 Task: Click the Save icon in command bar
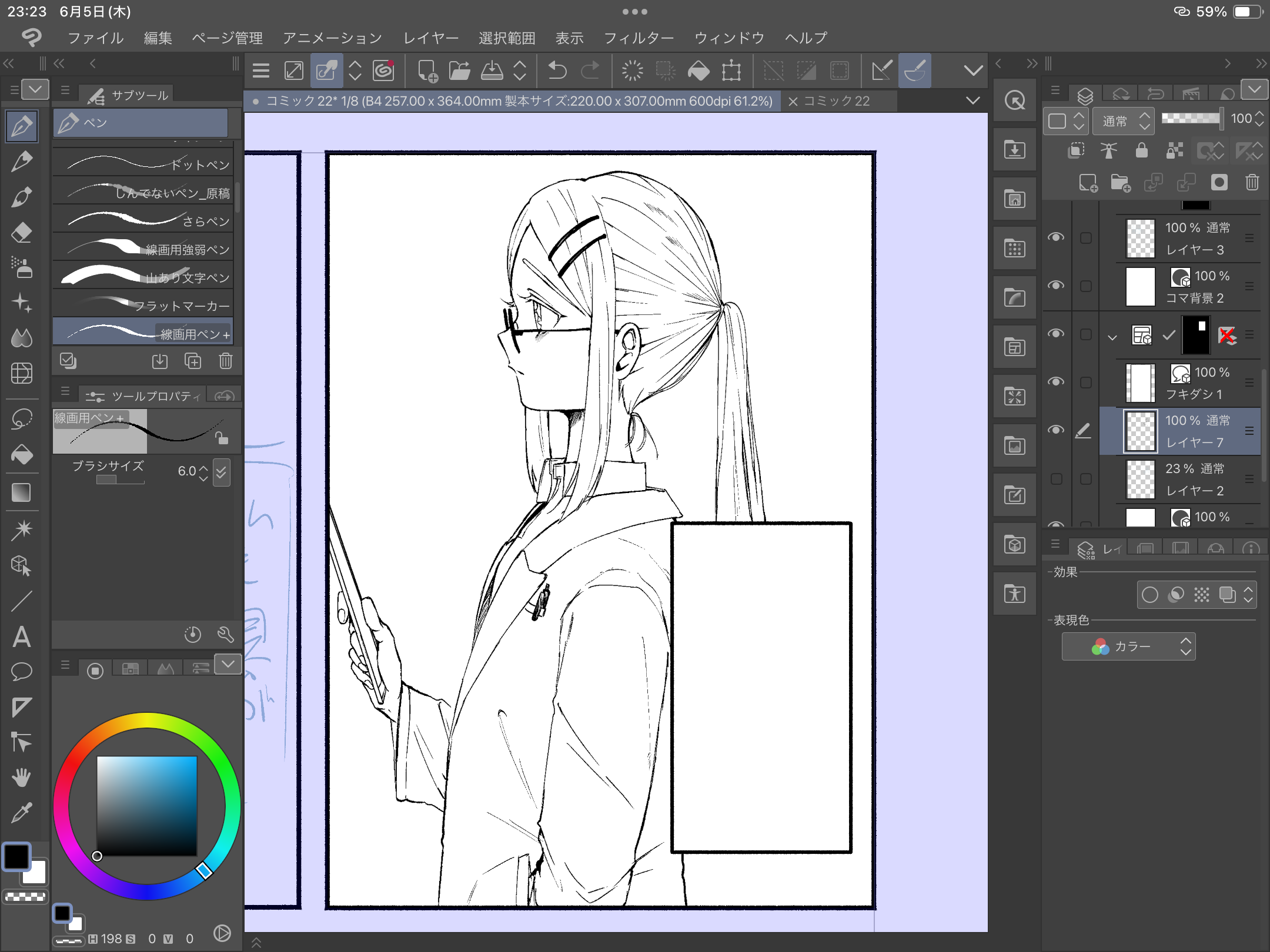click(492, 71)
